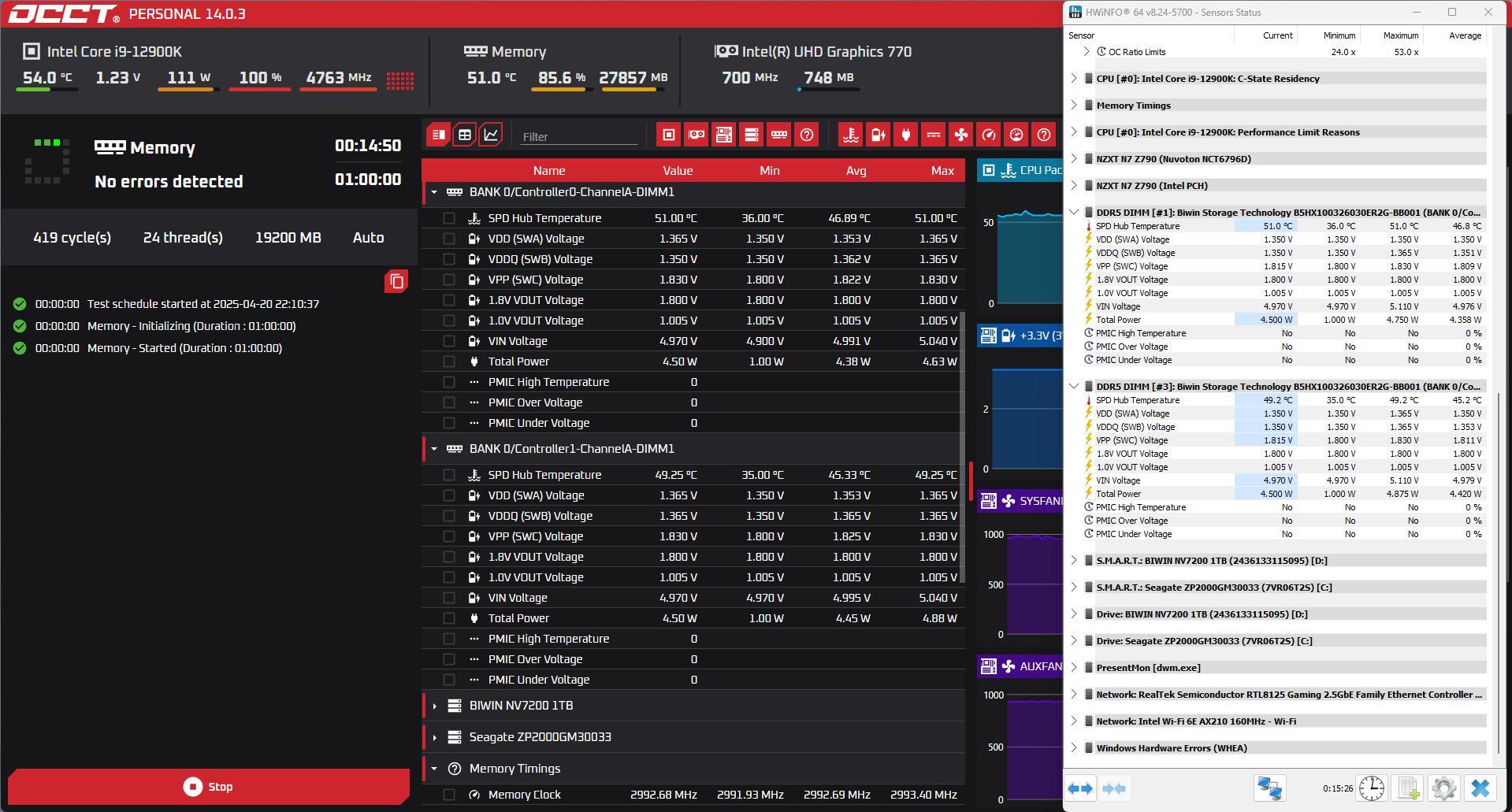Expand the BIWIN NV7200 1TB sensor group

tap(434, 706)
